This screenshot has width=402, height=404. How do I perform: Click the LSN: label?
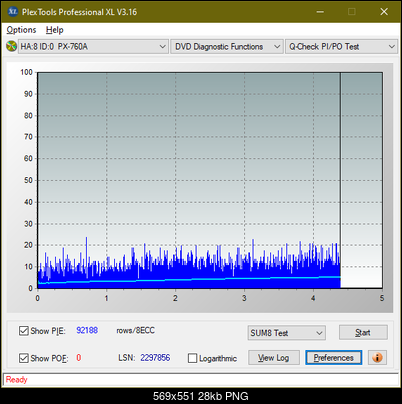pos(127,358)
